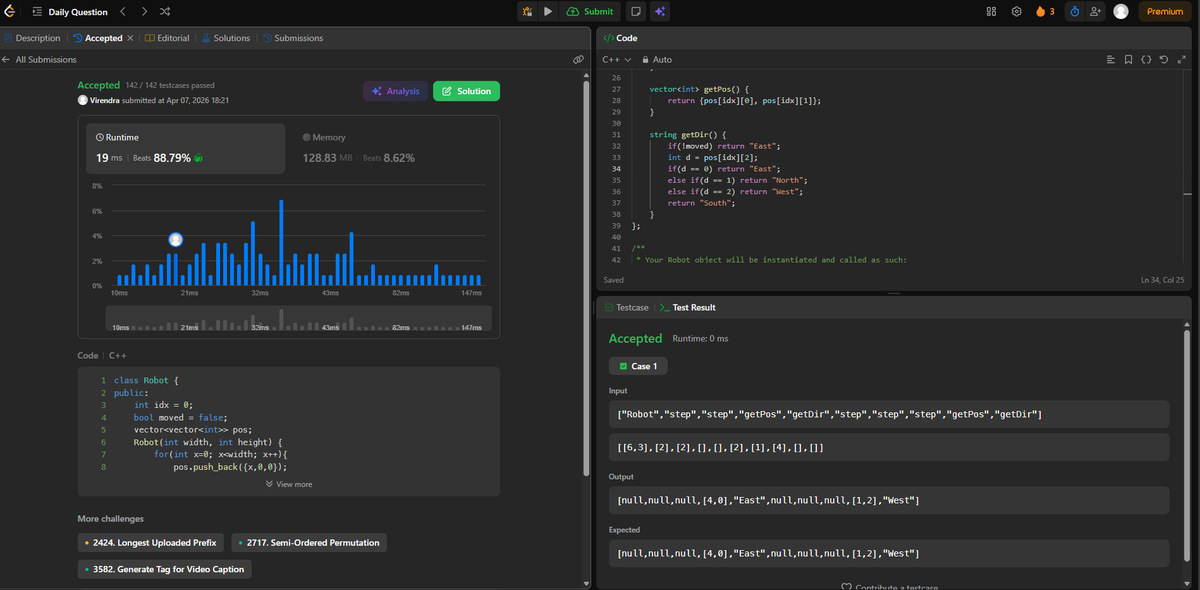The width and height of the screenshot is (1200, 590).
Task: Open the C++ language dropdown
Action: pos(615,60)
